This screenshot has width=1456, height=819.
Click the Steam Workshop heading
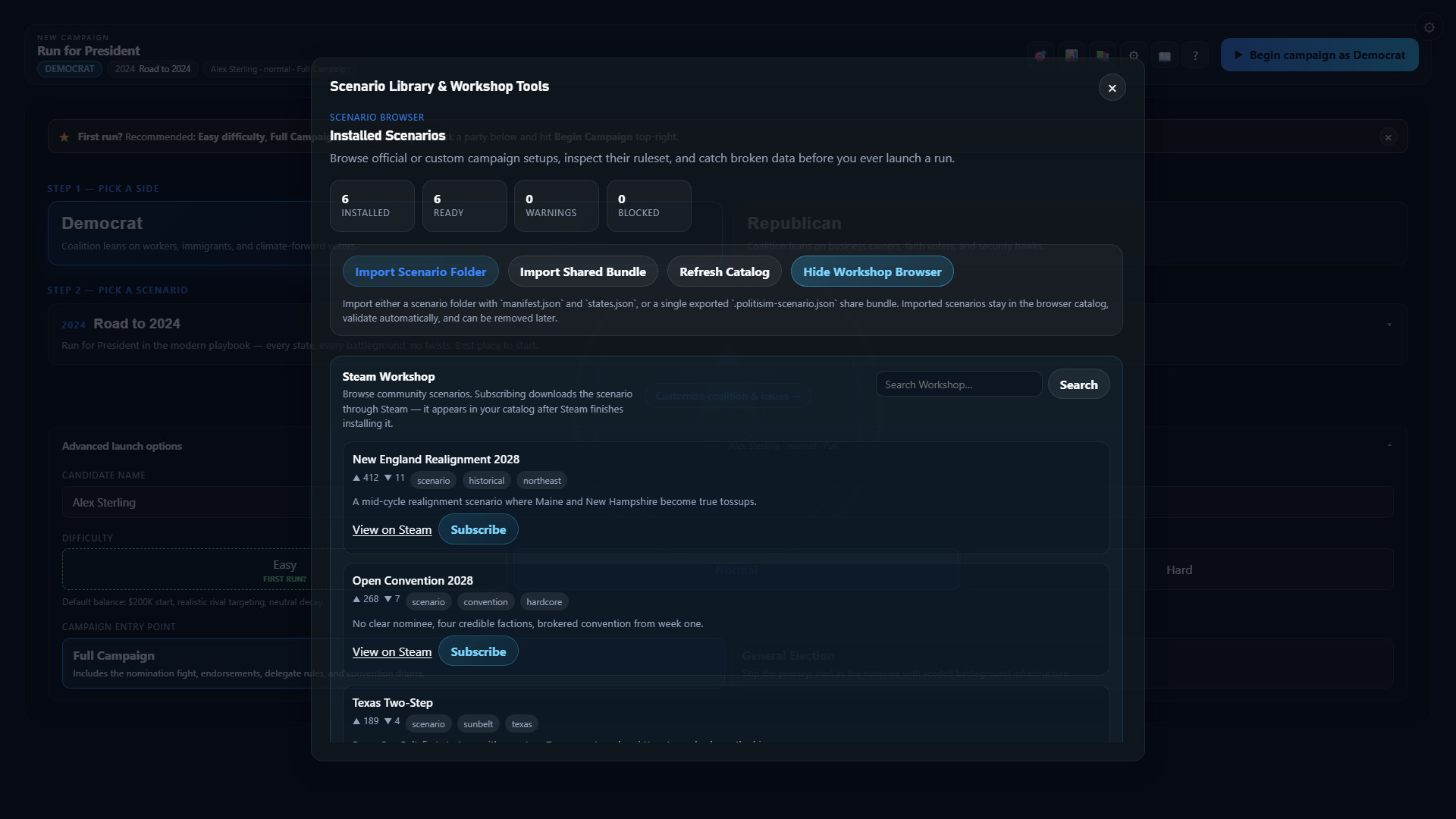point(388,377)
